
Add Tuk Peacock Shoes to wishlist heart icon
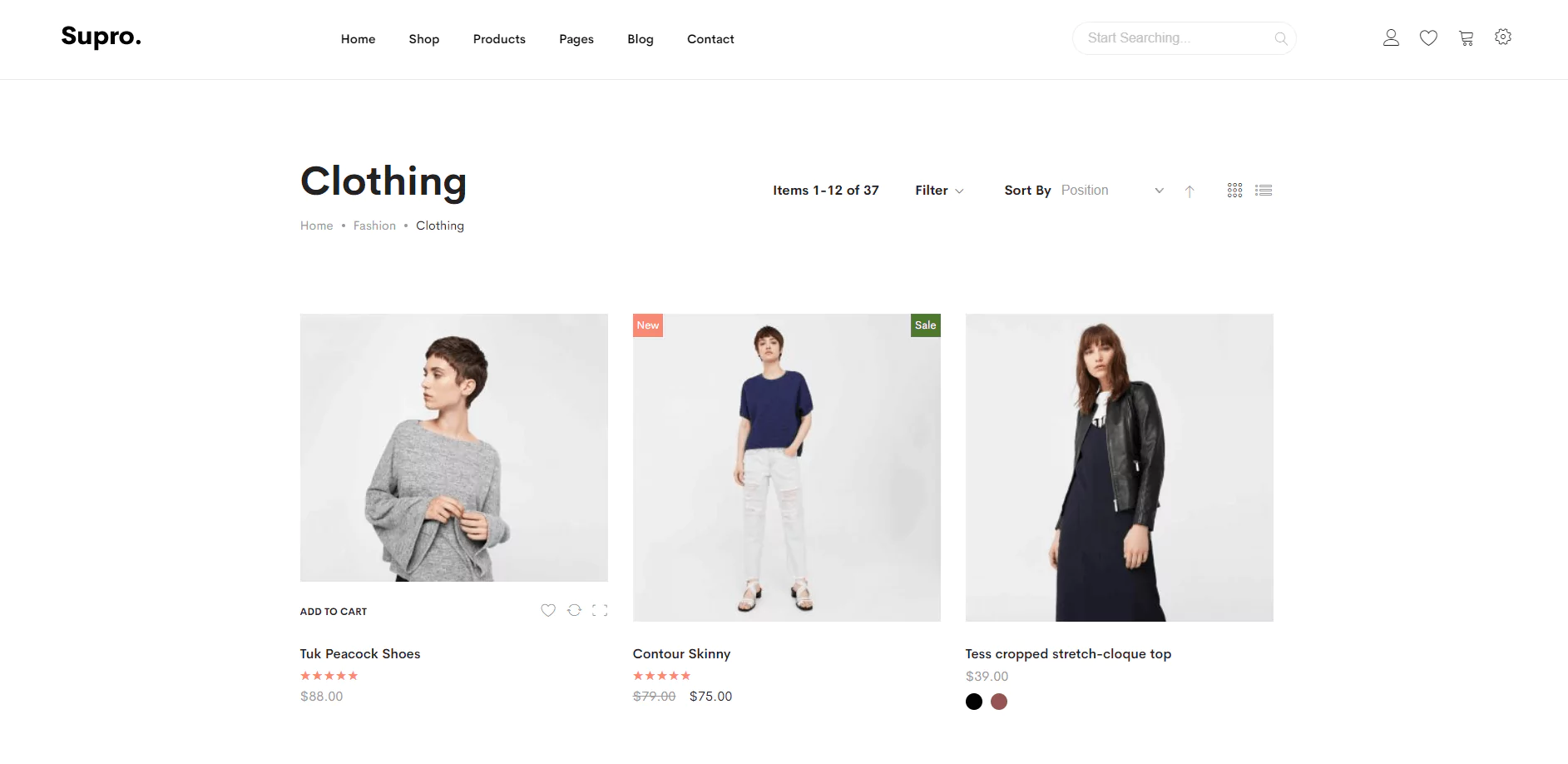(x=547, y=610)
